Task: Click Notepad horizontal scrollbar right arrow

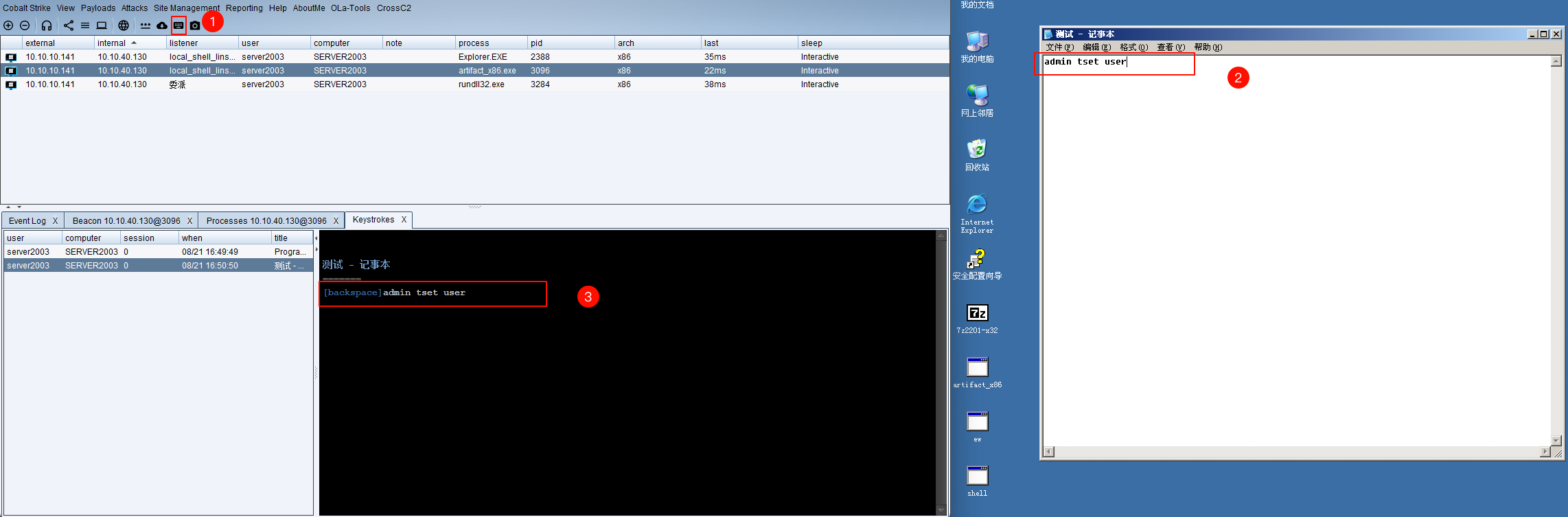Action: [x=1545, y=452]
